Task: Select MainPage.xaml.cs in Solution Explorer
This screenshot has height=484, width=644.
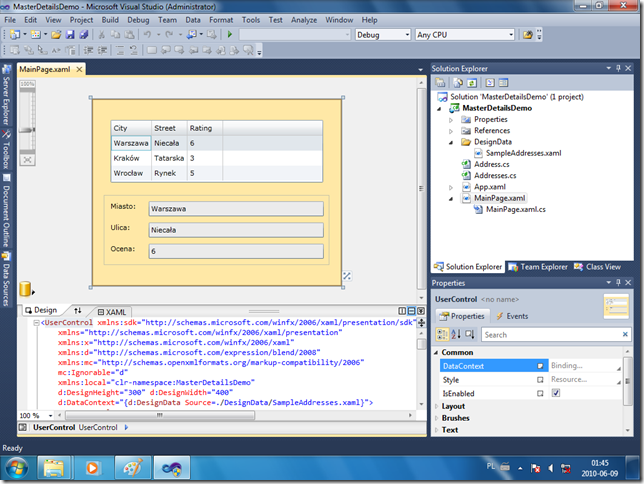Action: [x=515, y=210]
